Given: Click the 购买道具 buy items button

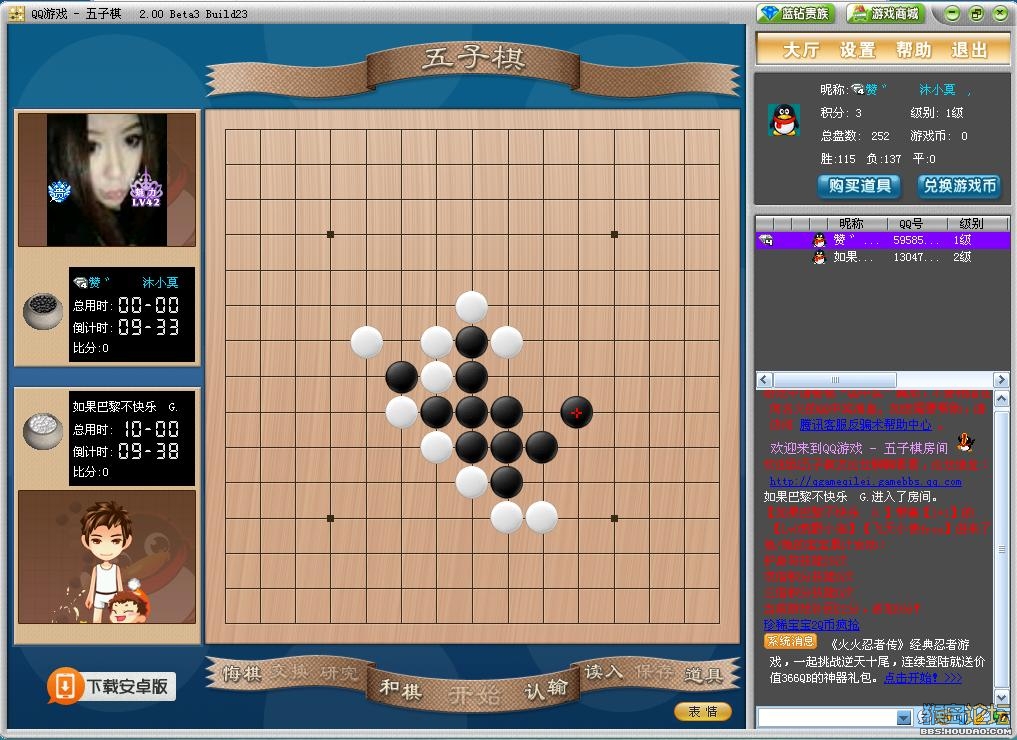Looking at the screenshot, I should pyautogui.click(x=859, y=186).
